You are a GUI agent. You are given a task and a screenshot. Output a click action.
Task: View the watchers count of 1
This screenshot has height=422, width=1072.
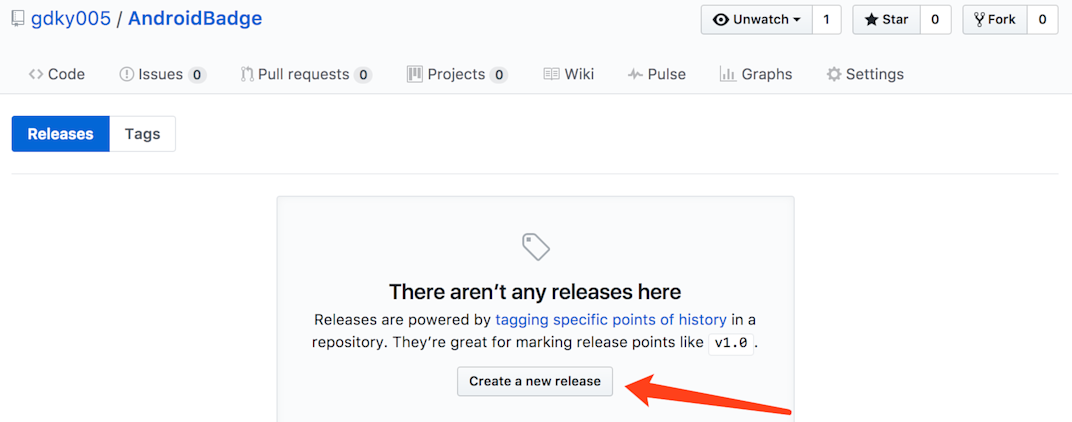[x=827, y=20]
